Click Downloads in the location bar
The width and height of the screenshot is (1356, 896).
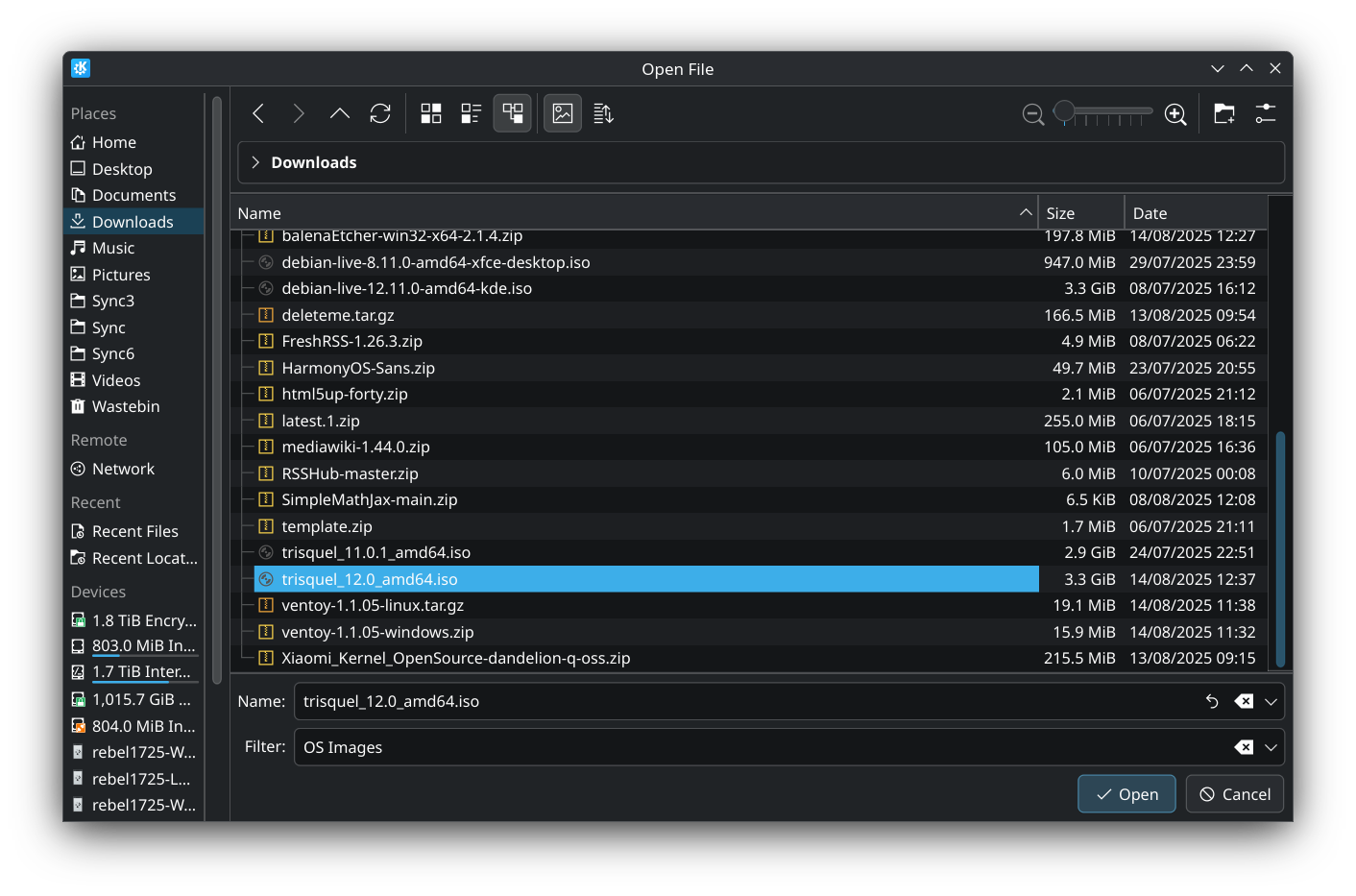point(314,162)
